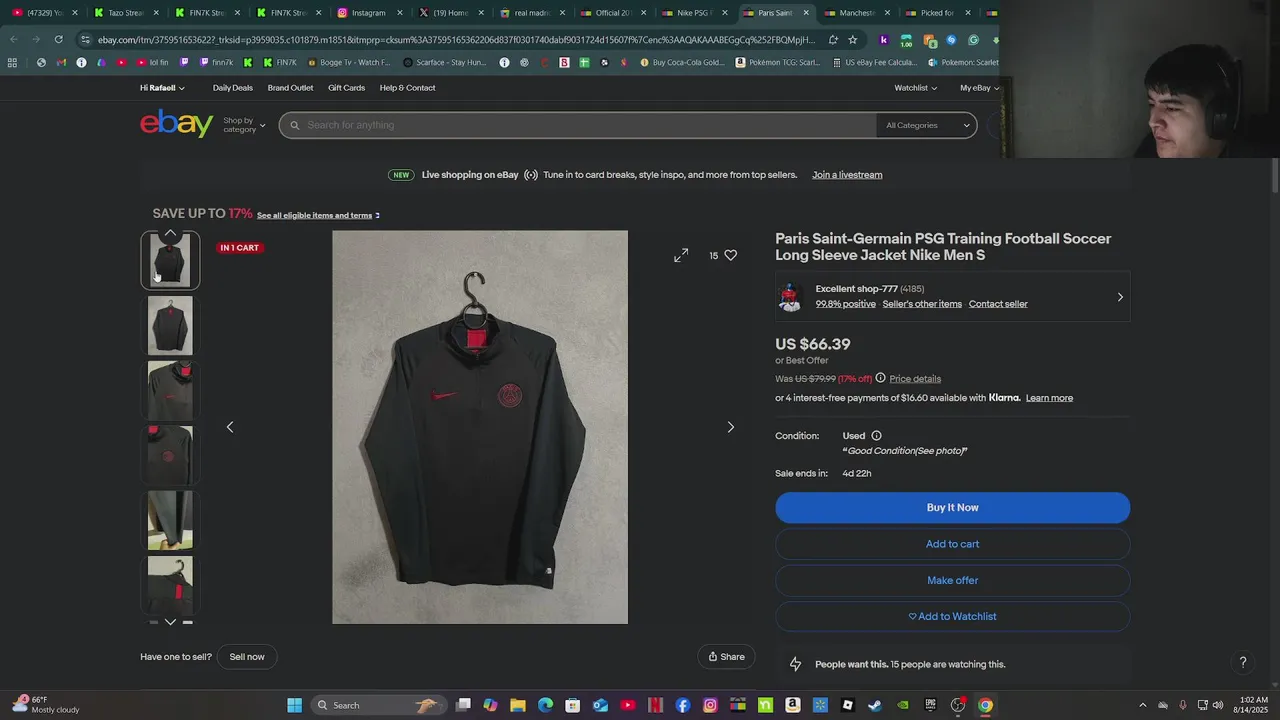The width and height of the screenshot is (1280, 720).
Task: Open Amazon app in the taskbar
Action: [793, 705]
